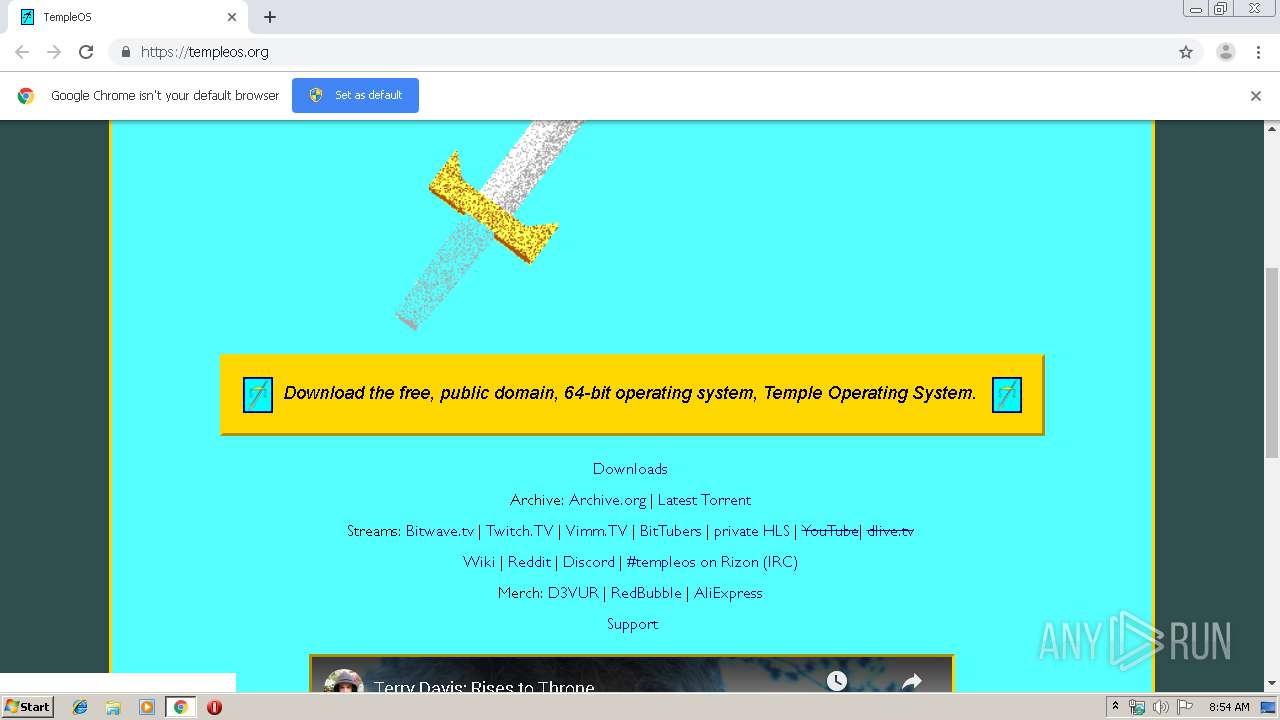This screenshot has width=1280, height=720.
Task: Click the red stop-sign taskbar icon
Action: (x=214, y=707)
